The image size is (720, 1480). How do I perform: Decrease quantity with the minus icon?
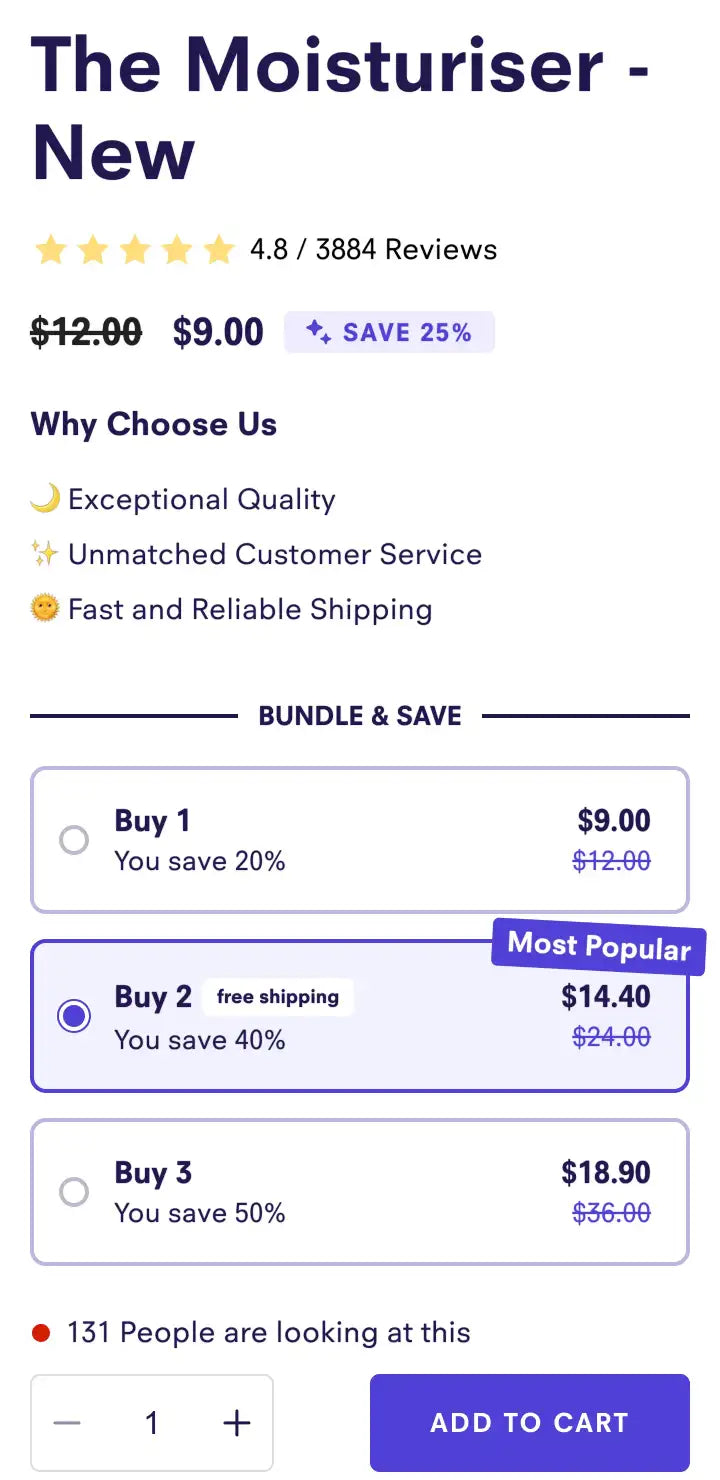[x=67, y=1423]
